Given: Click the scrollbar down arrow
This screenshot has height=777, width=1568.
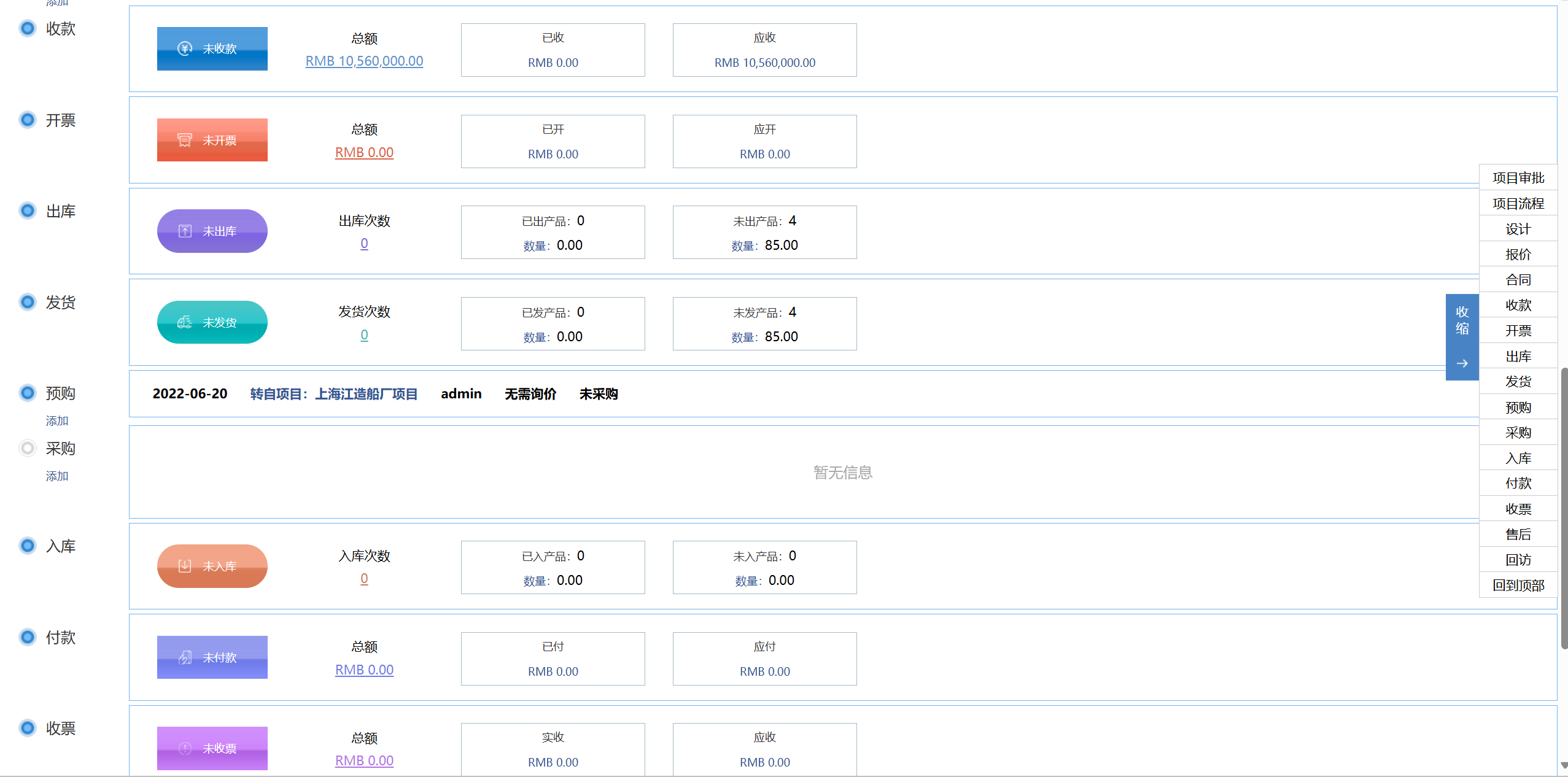Looking at the screenshot, I should pyautogui.click(x=1564, y=765).
